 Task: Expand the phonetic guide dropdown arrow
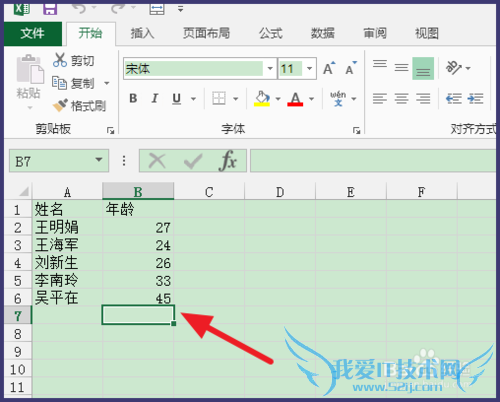point(354,99)
